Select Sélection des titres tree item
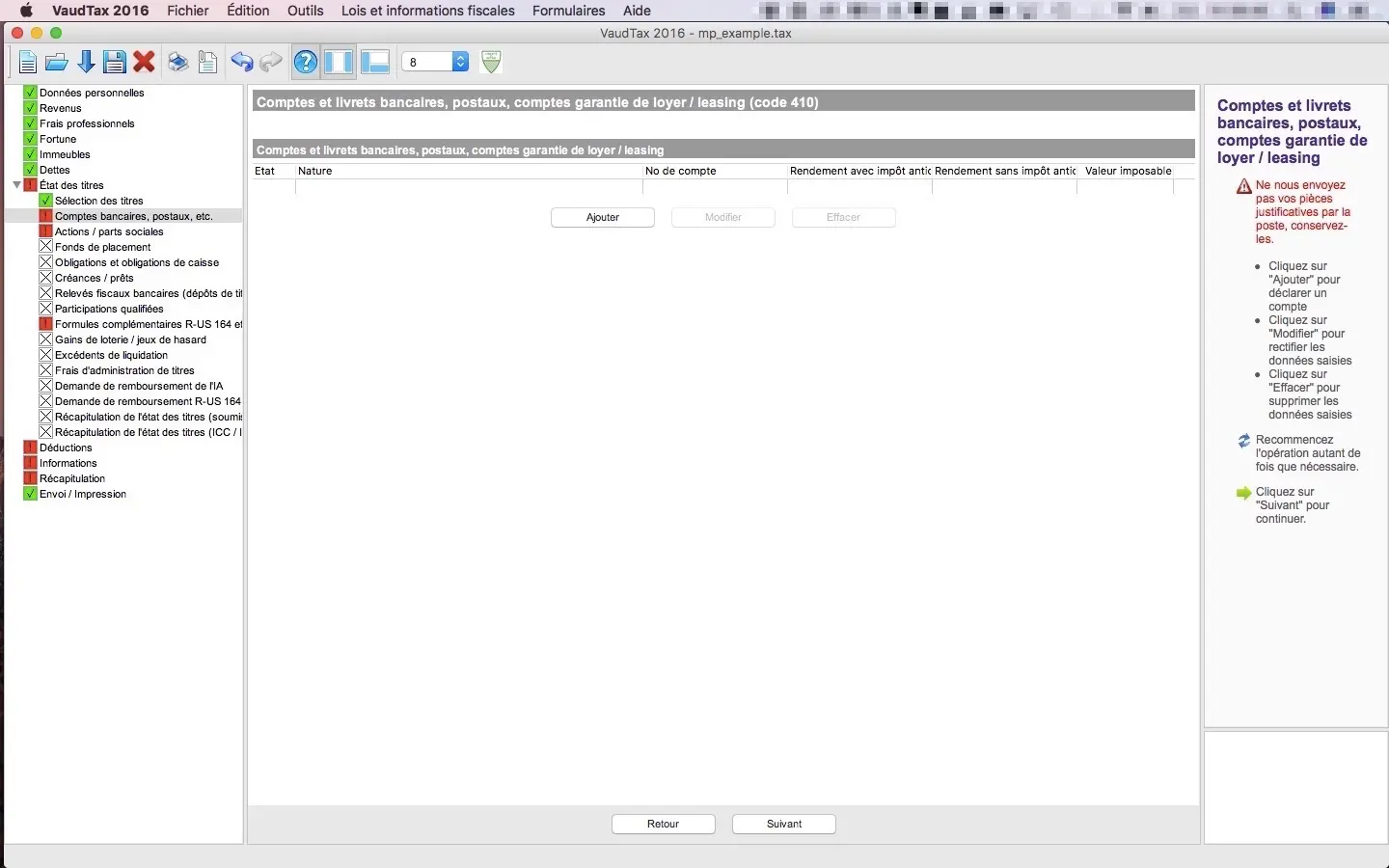 point(99,201)
